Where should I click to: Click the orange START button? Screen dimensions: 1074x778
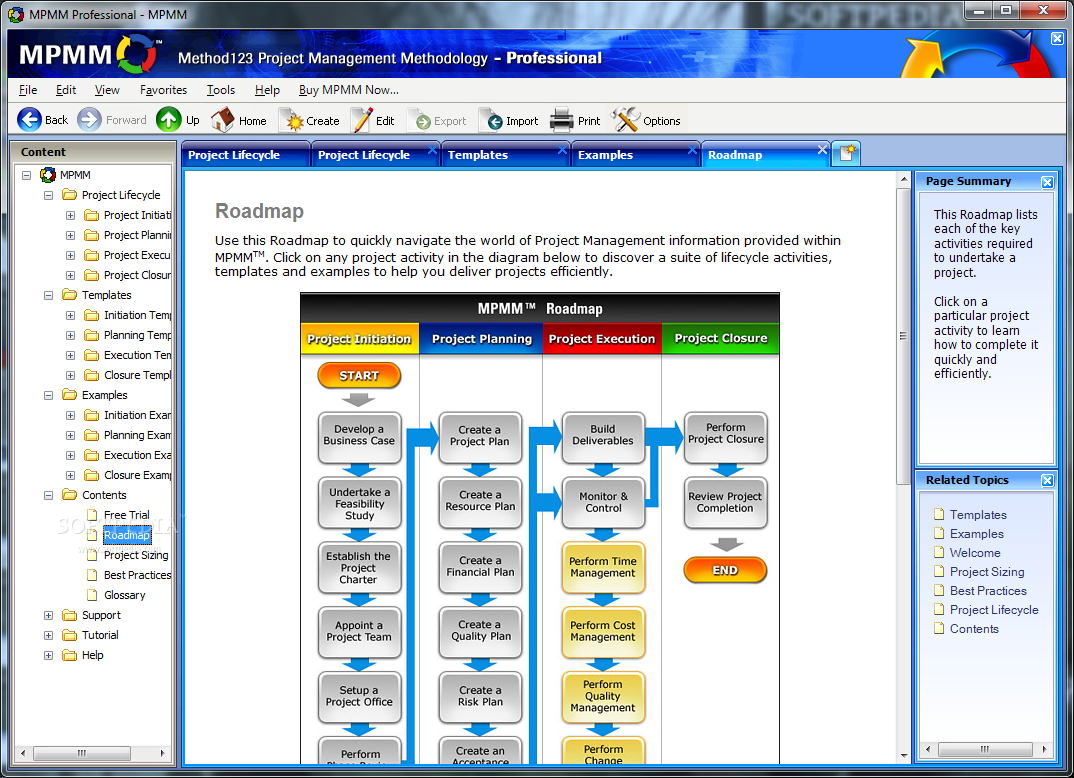(359, 376)
